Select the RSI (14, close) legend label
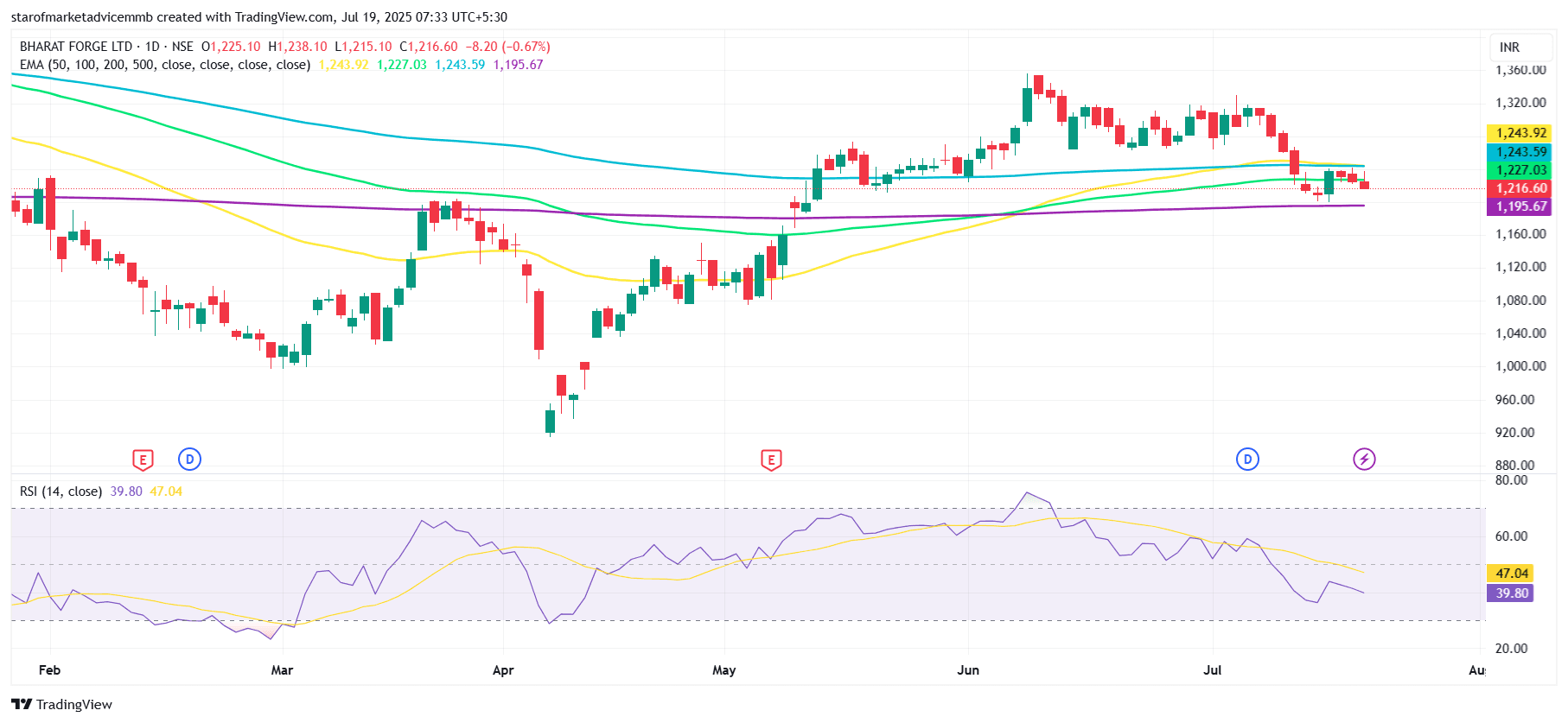1568x723 pixels. [61, 492]
